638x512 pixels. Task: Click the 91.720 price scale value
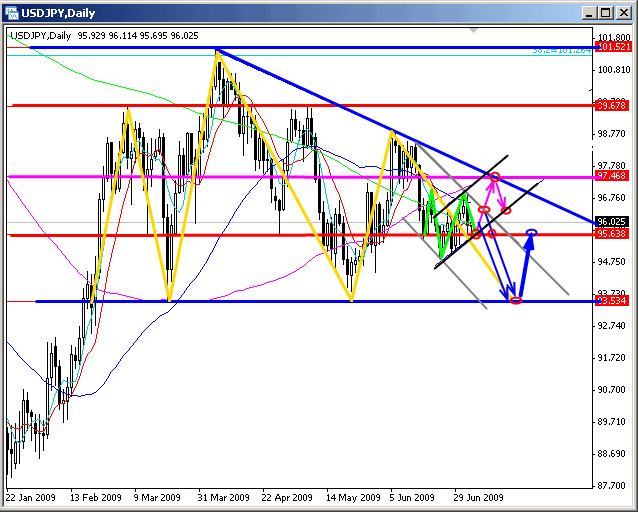click(x=614, y=358)
